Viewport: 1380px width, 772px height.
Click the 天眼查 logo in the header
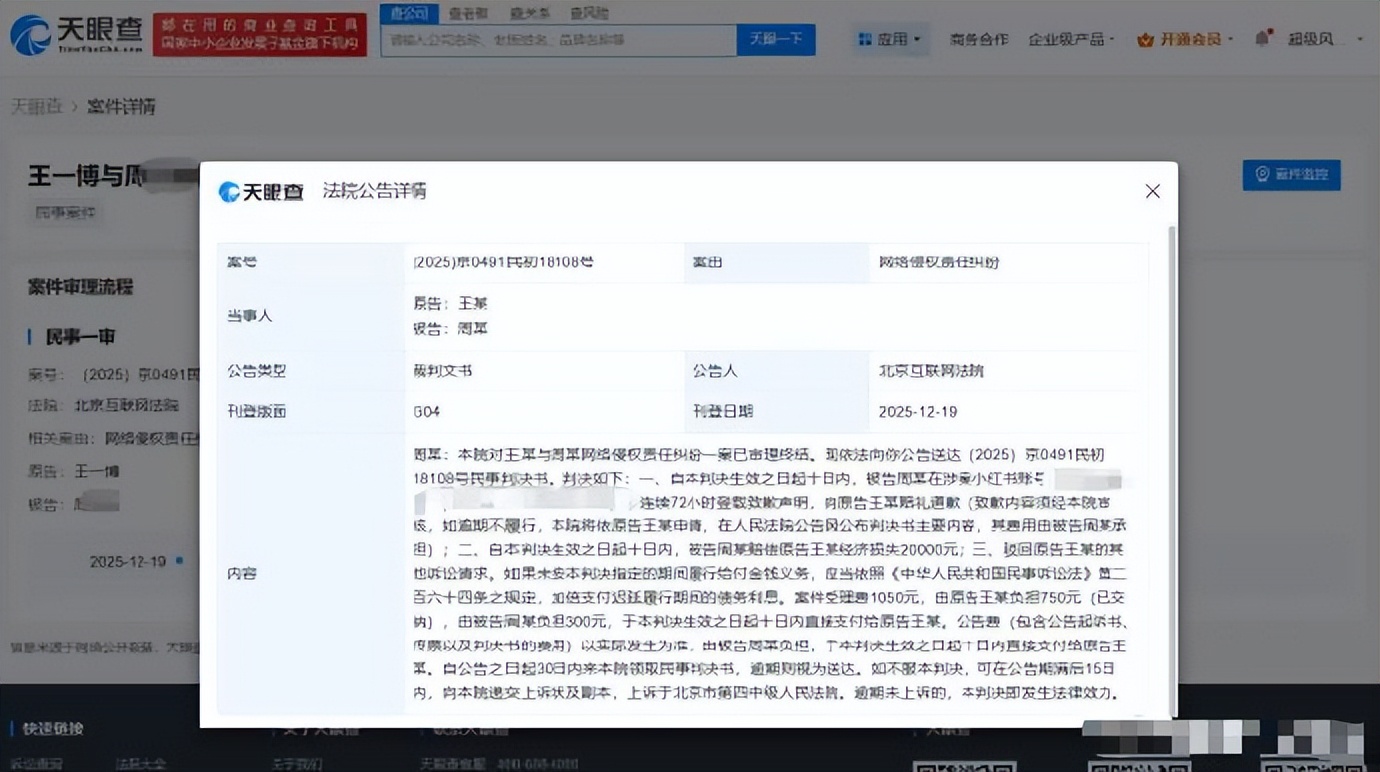[76, 35]
